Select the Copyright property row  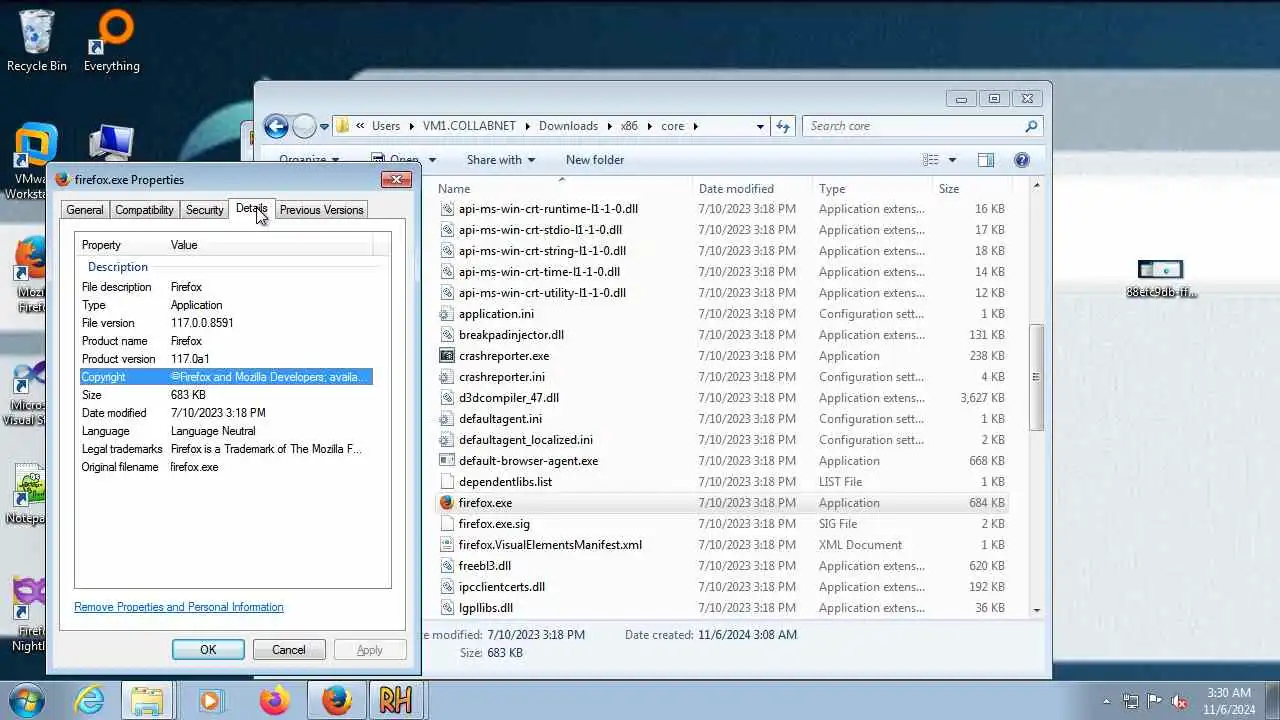click(x=226, y=377)
